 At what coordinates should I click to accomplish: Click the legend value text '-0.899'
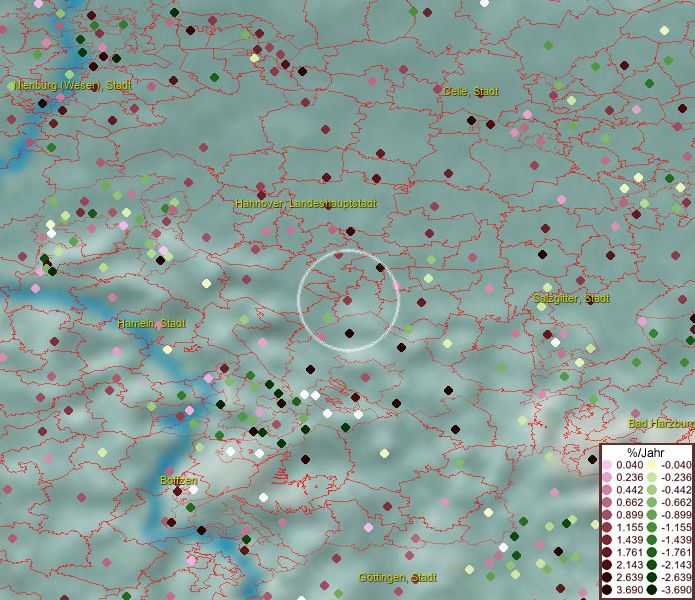tap(676, 515)
